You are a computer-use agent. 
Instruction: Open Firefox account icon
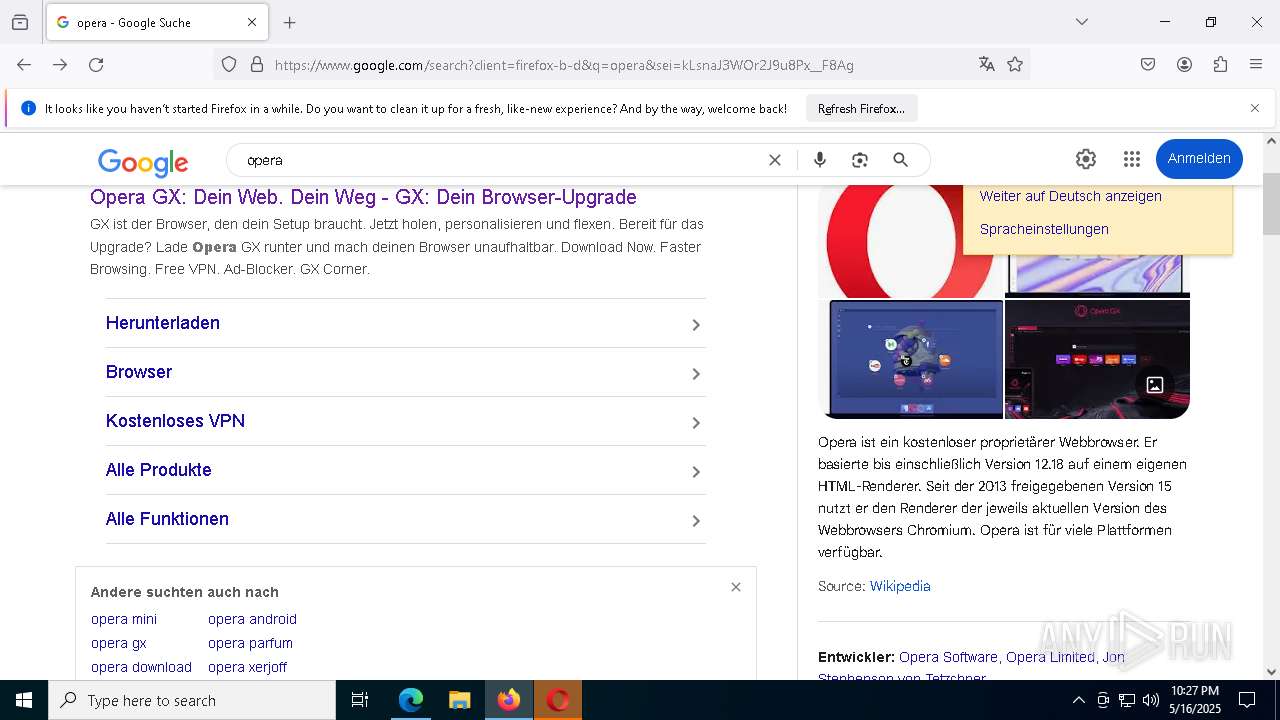1184,64
